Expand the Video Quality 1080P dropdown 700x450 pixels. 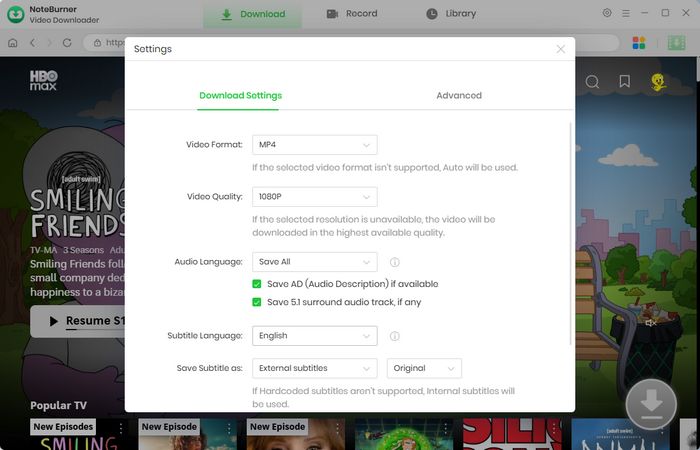coord(314,196)
